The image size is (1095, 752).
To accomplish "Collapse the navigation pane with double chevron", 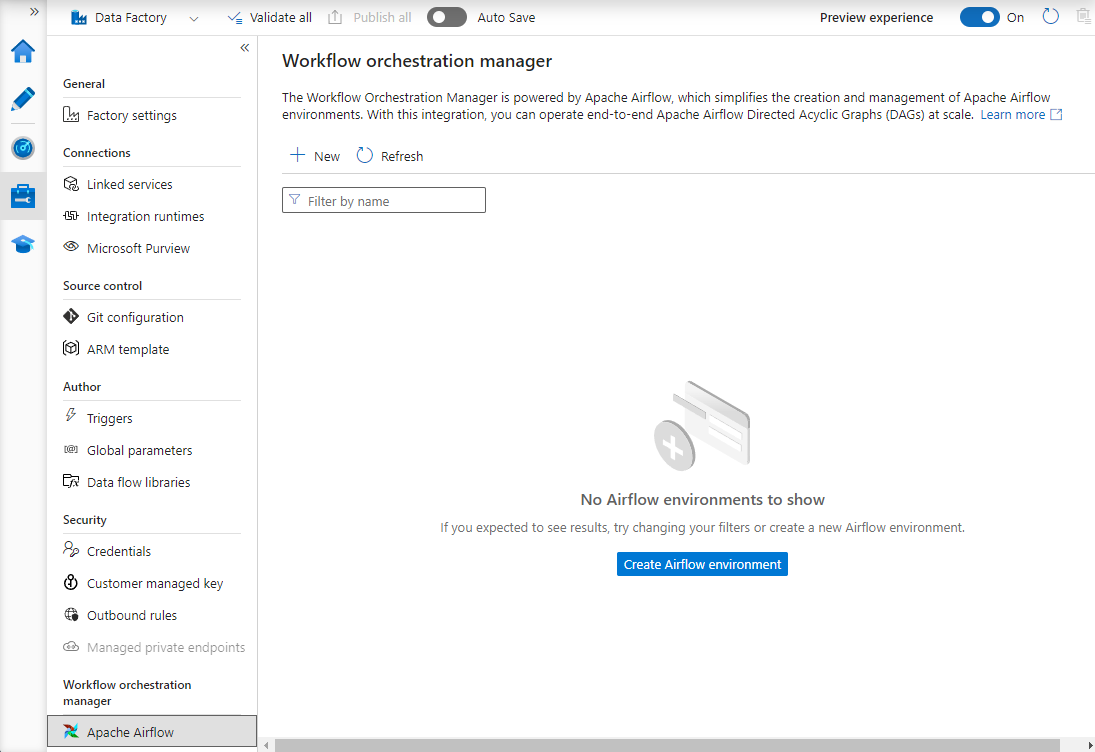I will tap(244, 47).
